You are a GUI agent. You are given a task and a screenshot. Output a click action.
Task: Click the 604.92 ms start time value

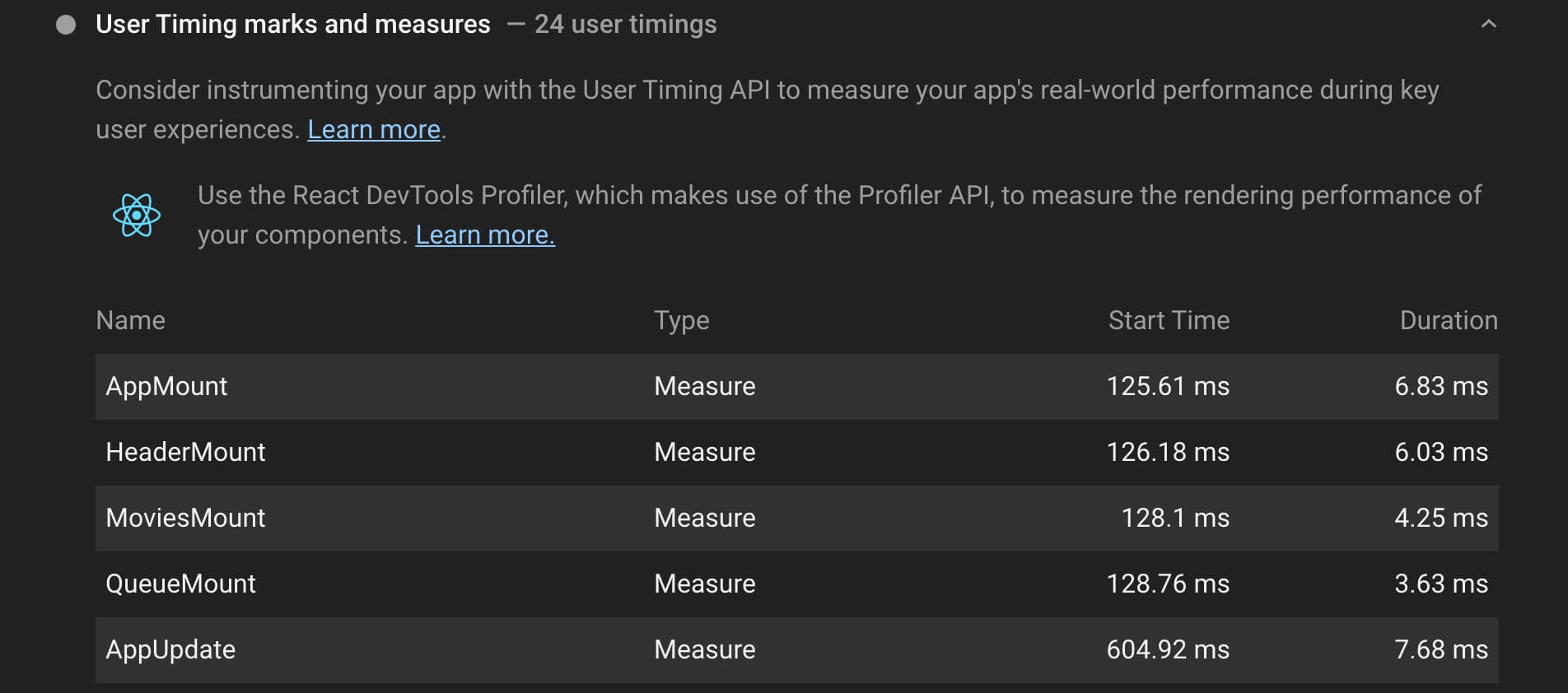coord(1167,649)
